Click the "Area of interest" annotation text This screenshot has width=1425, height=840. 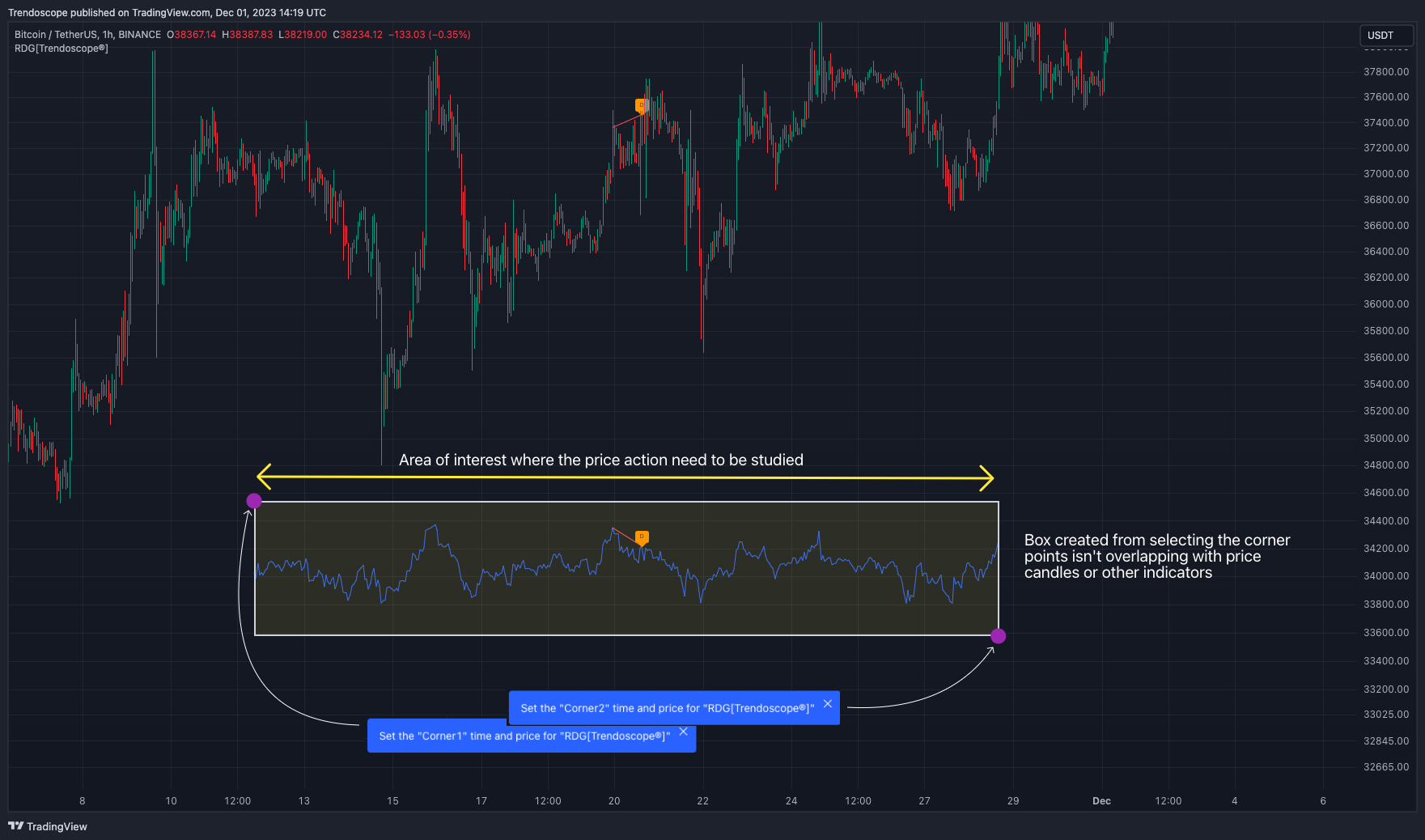click(601, 460)
